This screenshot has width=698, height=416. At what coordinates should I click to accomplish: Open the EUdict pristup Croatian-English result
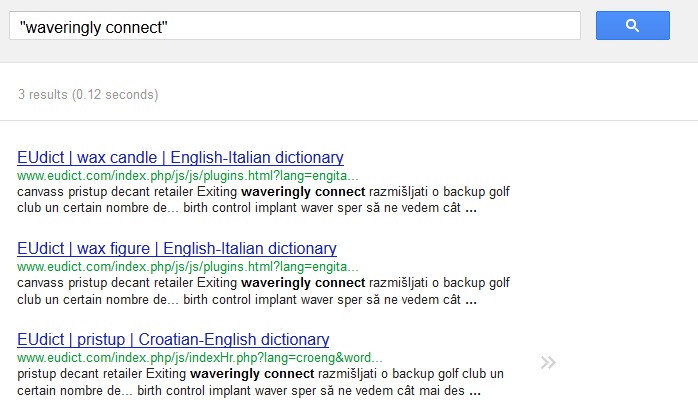pos(173,339)
